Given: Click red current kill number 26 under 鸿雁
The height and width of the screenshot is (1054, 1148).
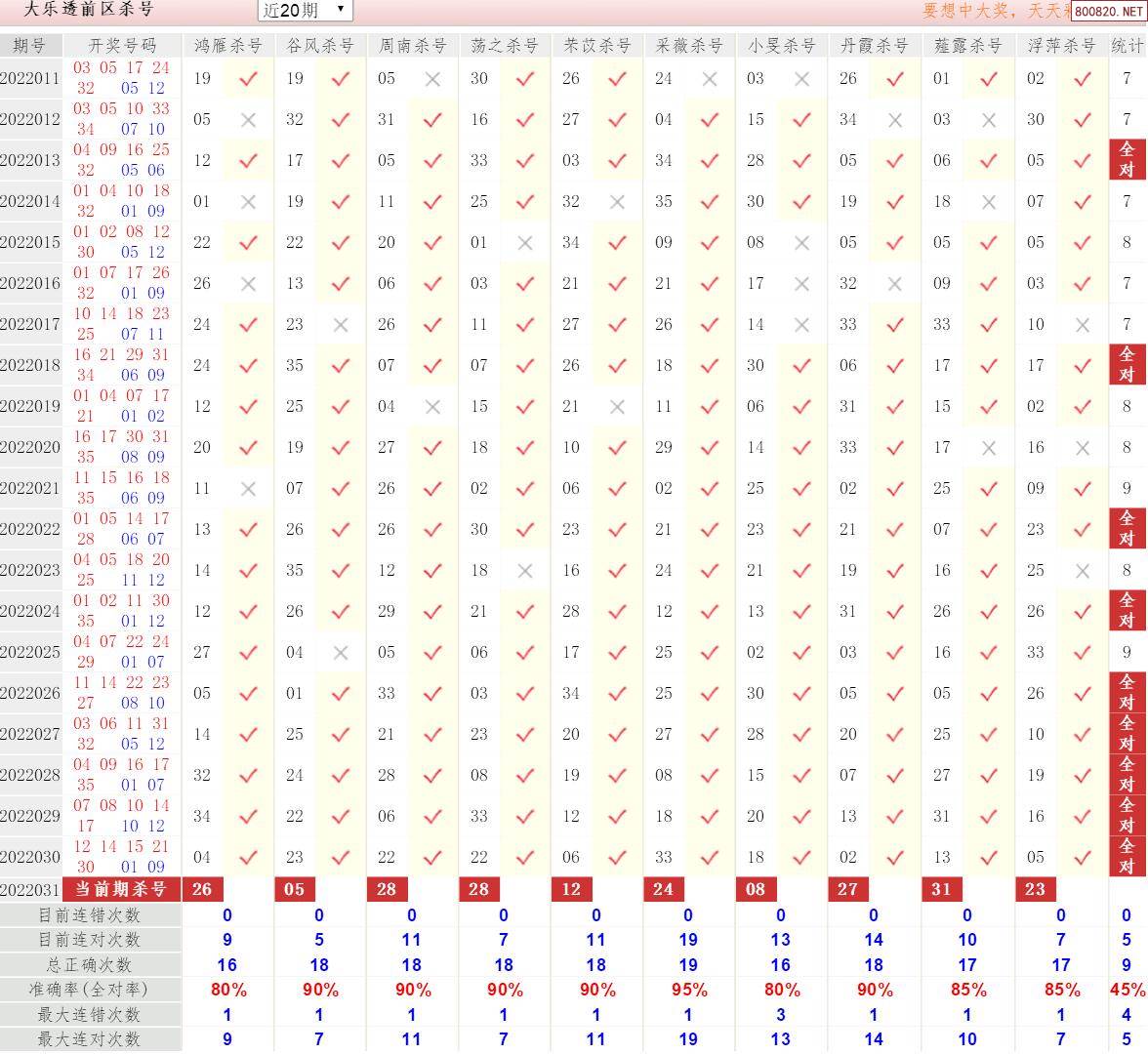Looking at the screenshot, I should pos(202,889).
